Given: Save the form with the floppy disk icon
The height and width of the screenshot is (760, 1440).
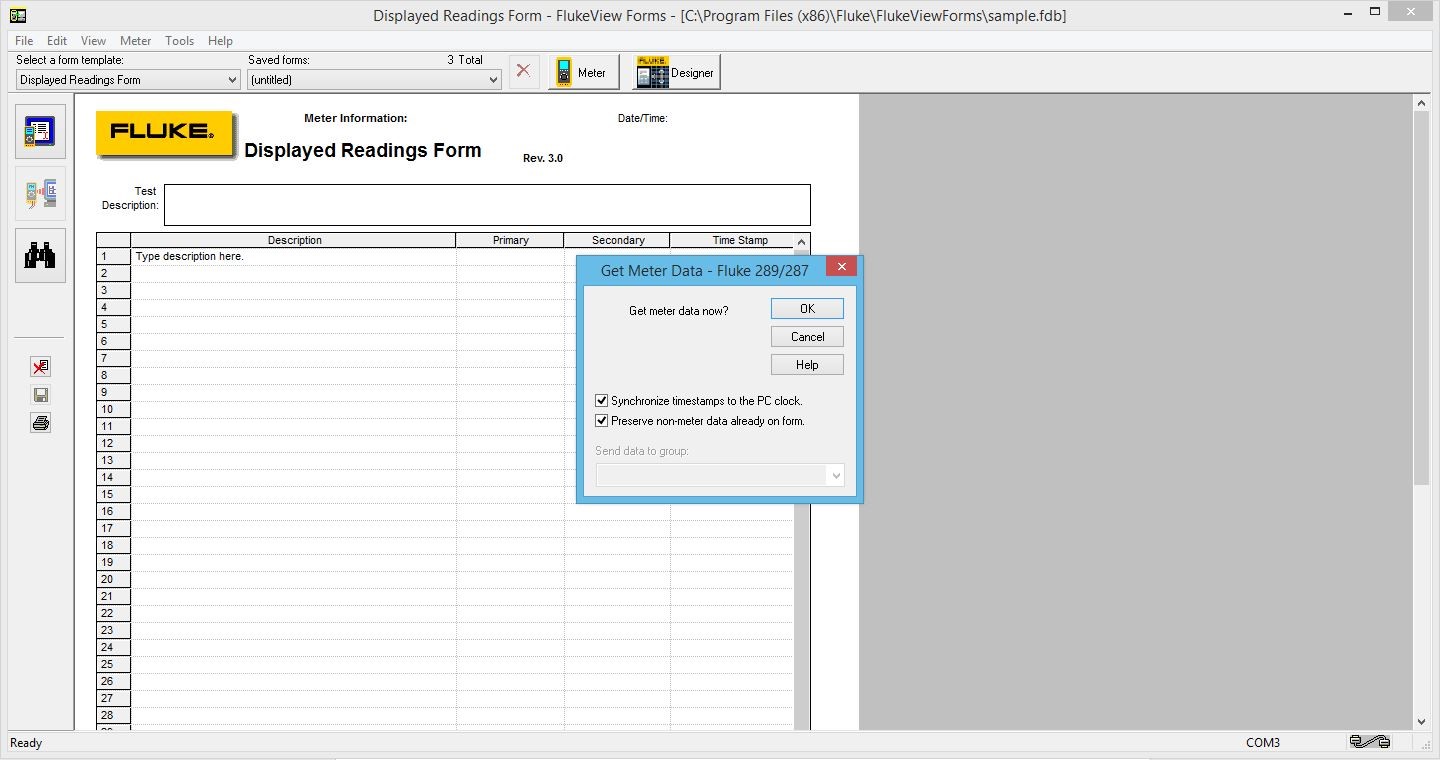Looking at the screenshot, I should click(40, 395).
